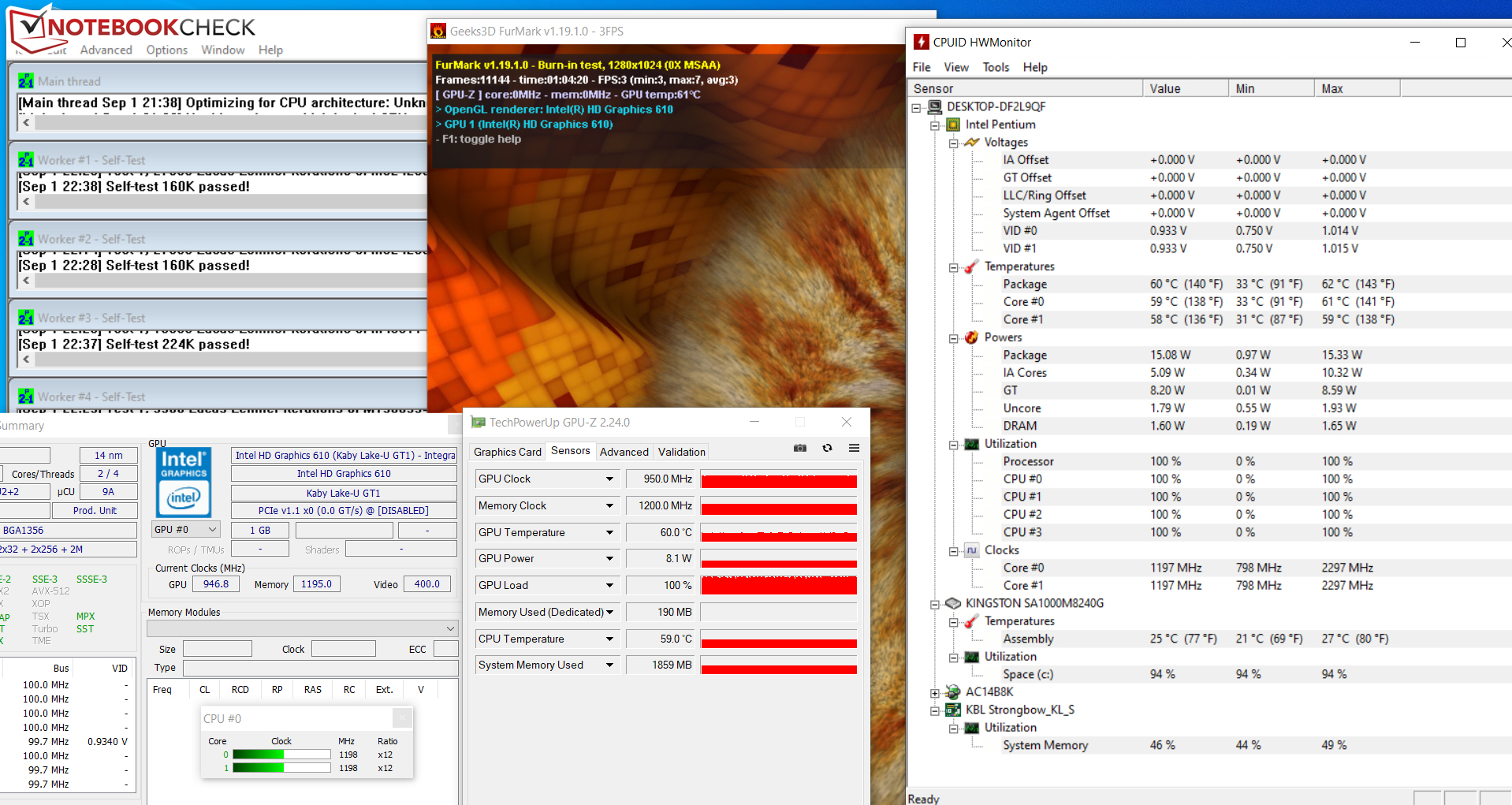This screenshot has width=1512, height=805.
Task: Click the Worker #1 horizontal scrollbar left arrow
Action: pyautogui.click(x=26, y=201)
